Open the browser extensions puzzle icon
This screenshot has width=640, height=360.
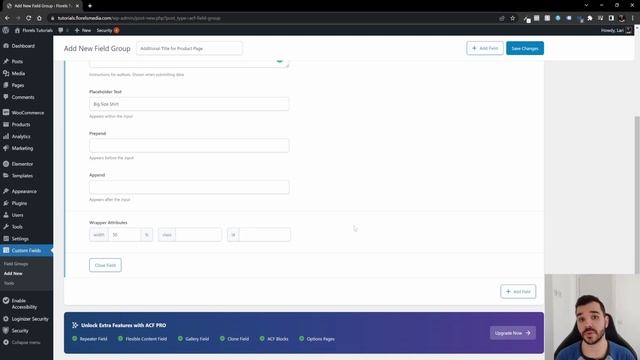(590, 18)
